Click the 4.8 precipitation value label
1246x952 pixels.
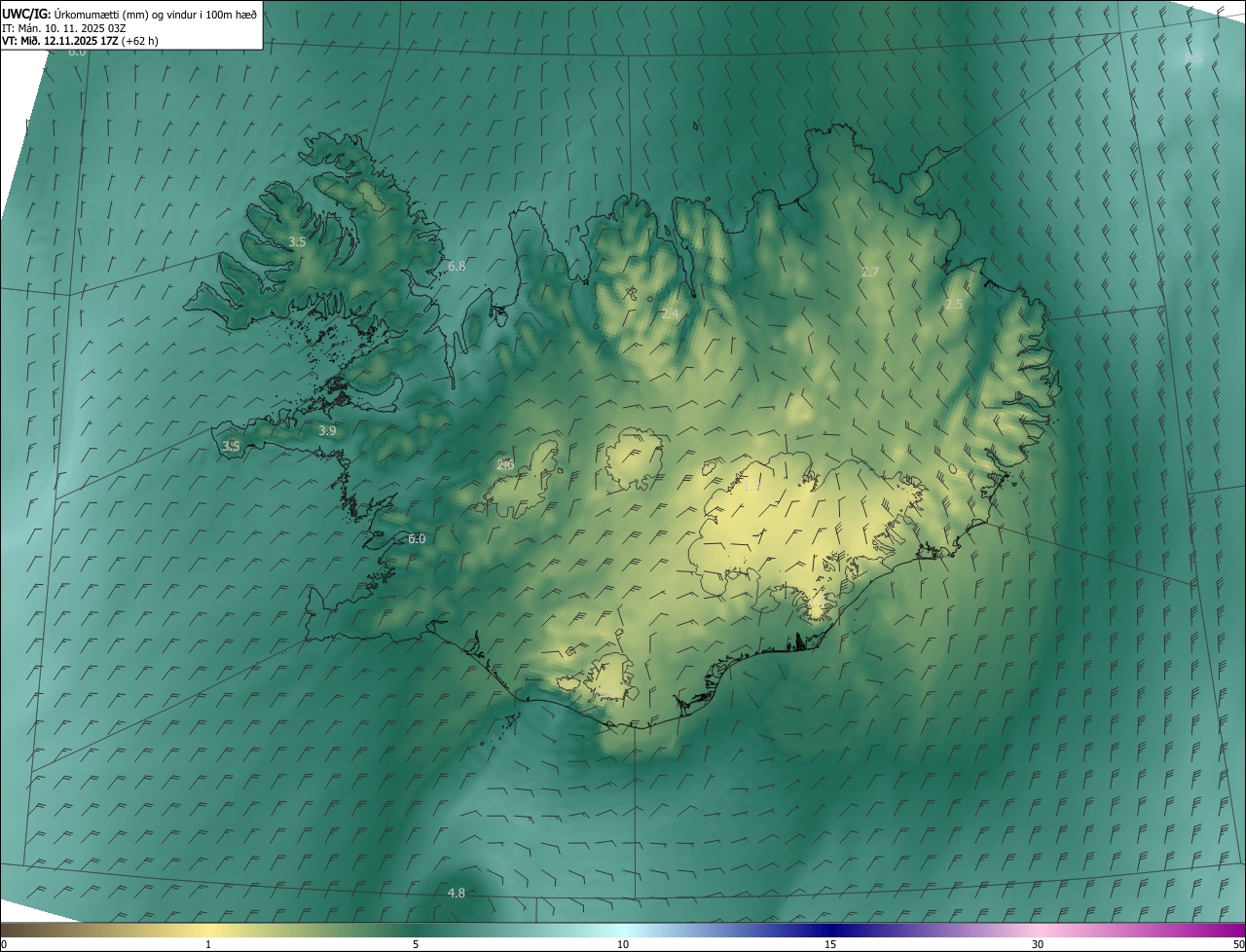click(456, 893)
